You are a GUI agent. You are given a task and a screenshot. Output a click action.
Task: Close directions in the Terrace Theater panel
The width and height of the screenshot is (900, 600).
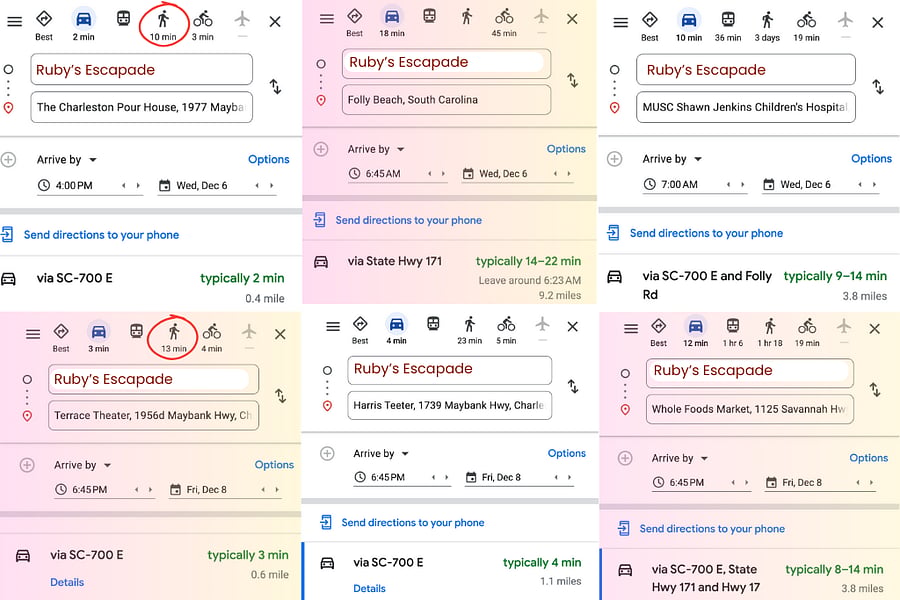280,334
